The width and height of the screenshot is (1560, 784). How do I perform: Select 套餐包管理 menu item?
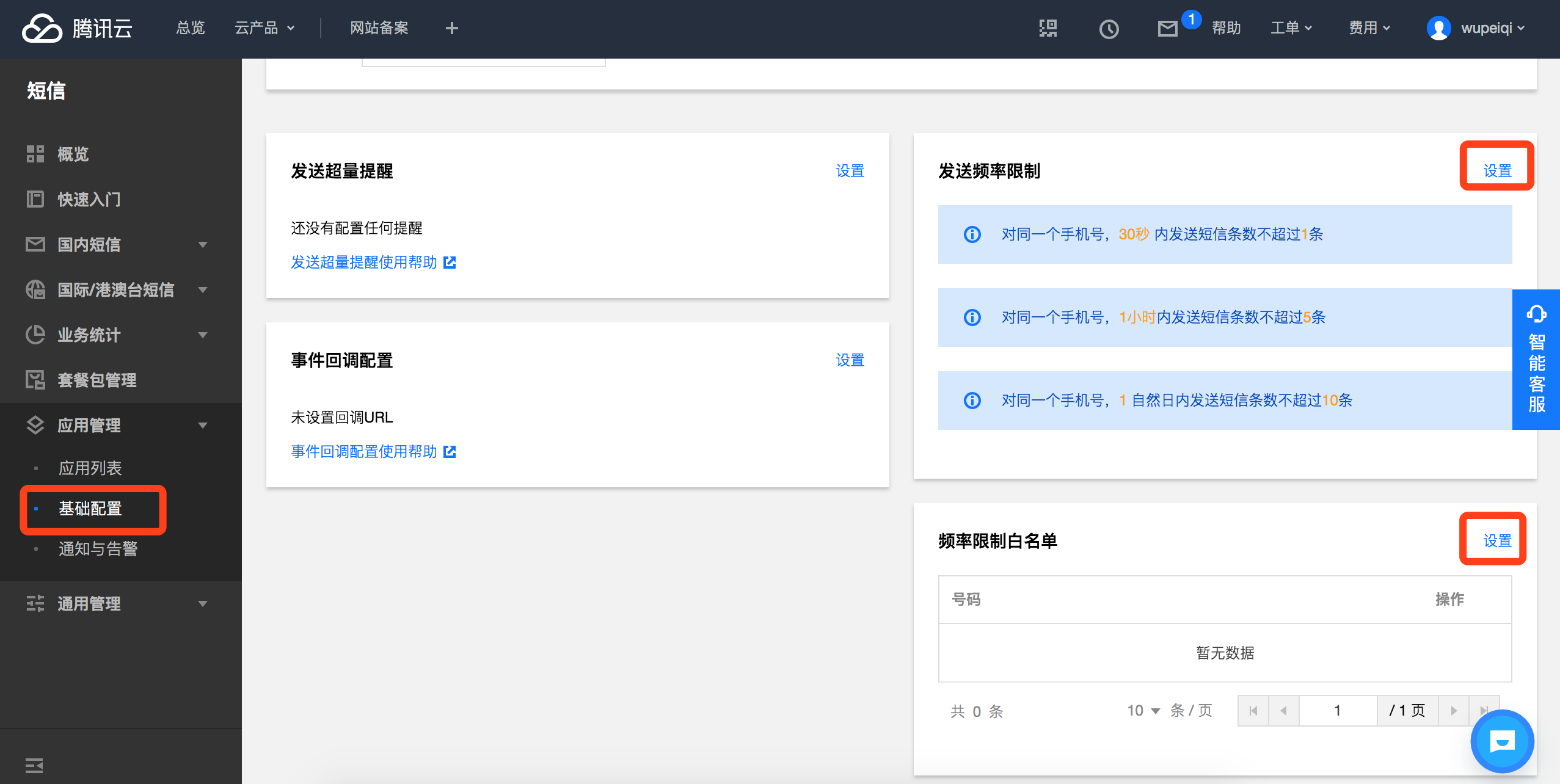[97, 380]
